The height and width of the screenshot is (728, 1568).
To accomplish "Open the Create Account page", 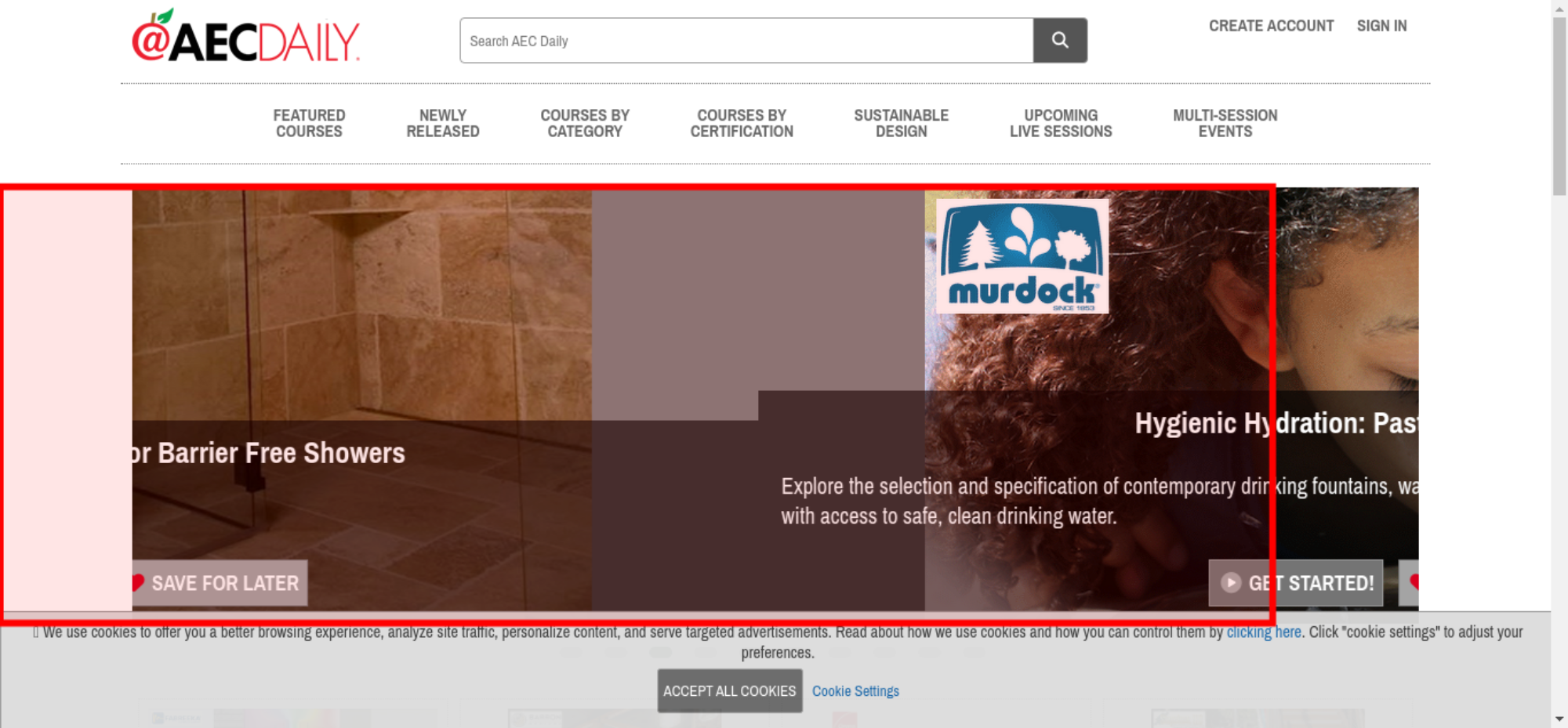I will coord(1270,26).
